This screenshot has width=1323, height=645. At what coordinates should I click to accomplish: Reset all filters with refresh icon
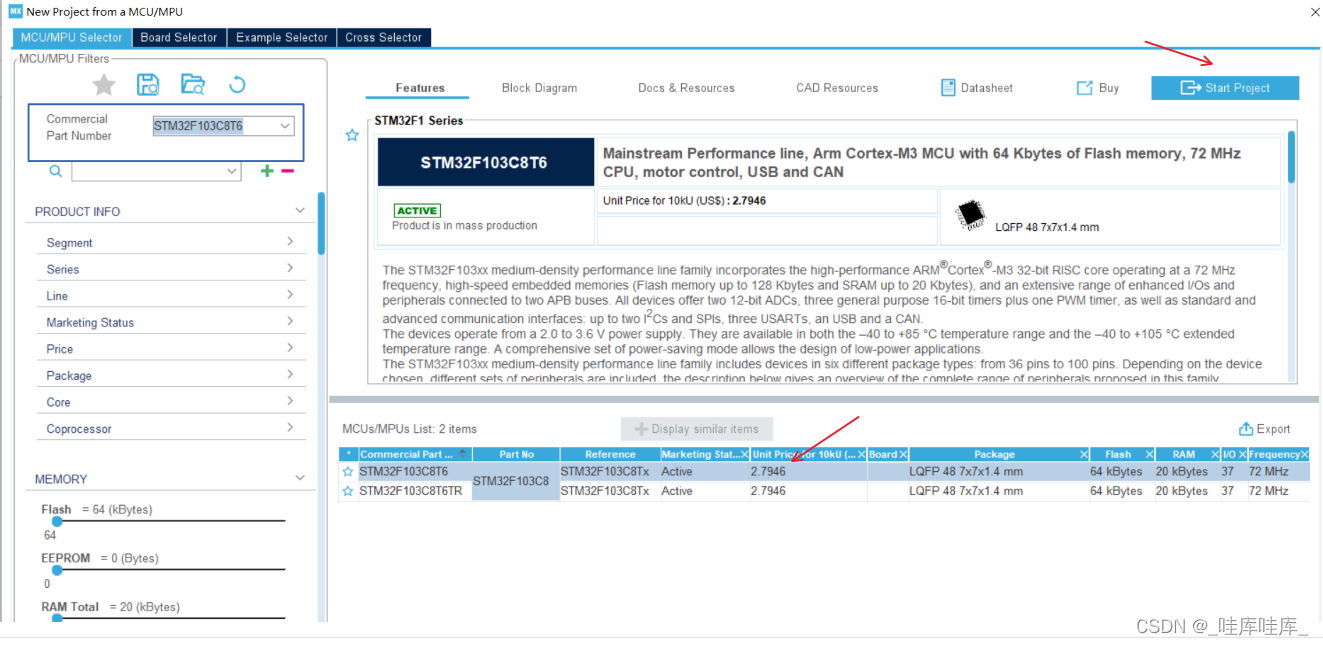(x=237, y=85)
